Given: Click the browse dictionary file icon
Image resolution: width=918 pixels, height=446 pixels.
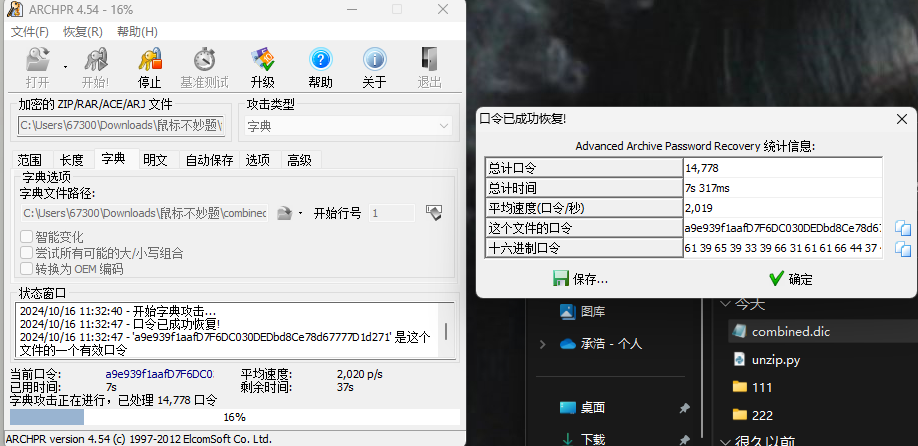Looking at the screenshot, I should (x=285, y=213).
